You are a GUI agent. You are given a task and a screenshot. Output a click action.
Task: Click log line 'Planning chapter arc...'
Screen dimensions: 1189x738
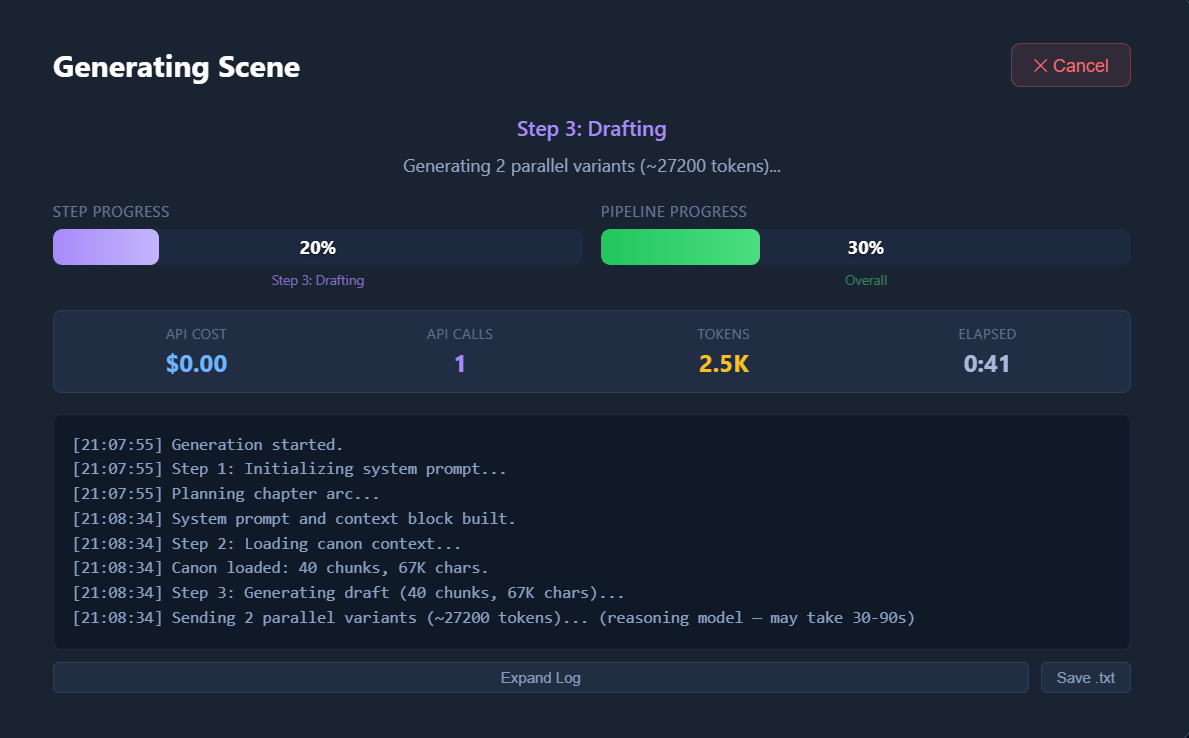tap(225, 494)
